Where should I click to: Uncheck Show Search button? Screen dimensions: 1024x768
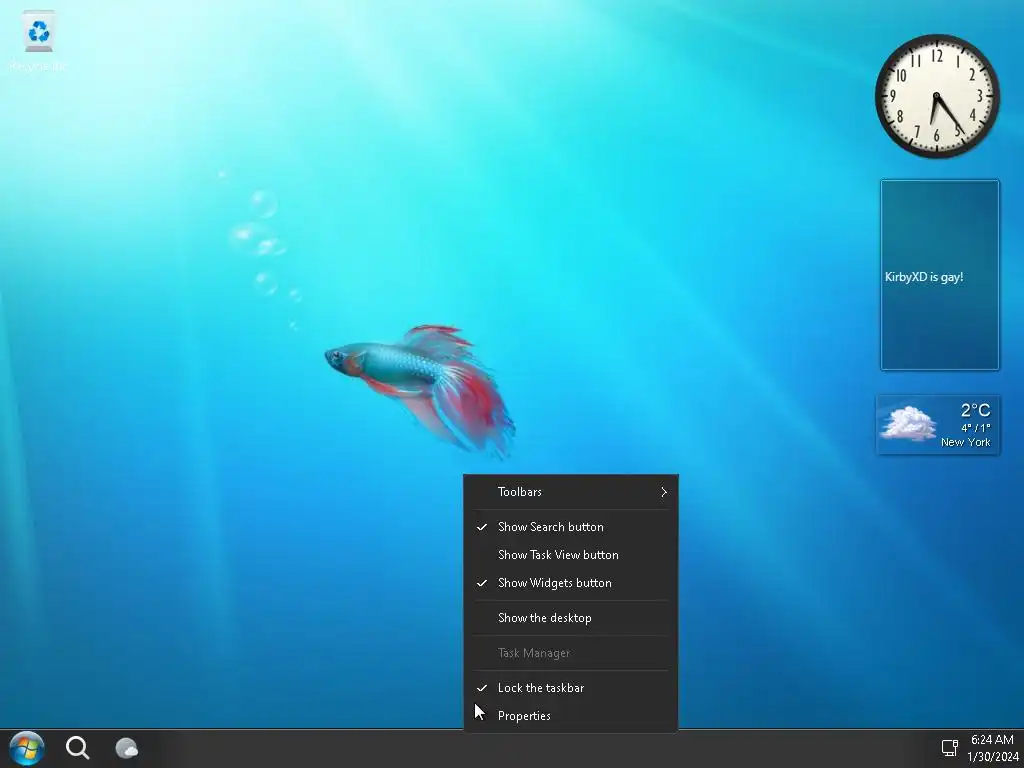571,526
